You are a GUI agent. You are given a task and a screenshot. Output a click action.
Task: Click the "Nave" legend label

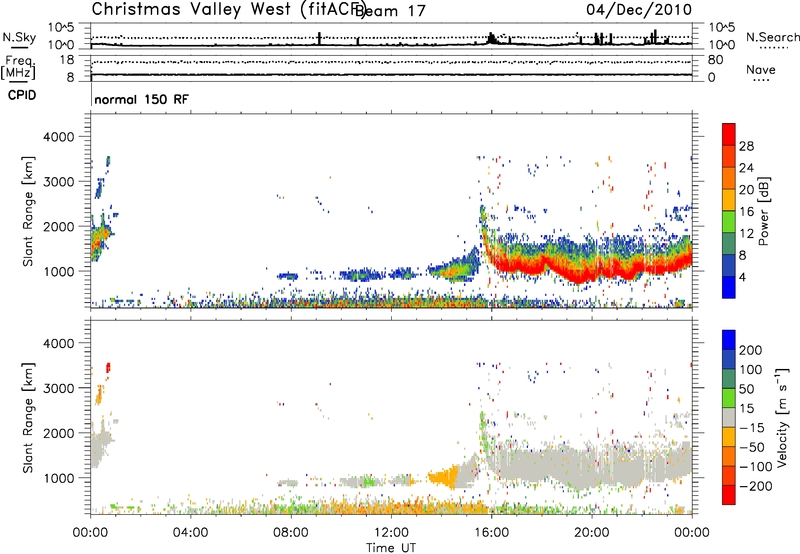[760, 70]
